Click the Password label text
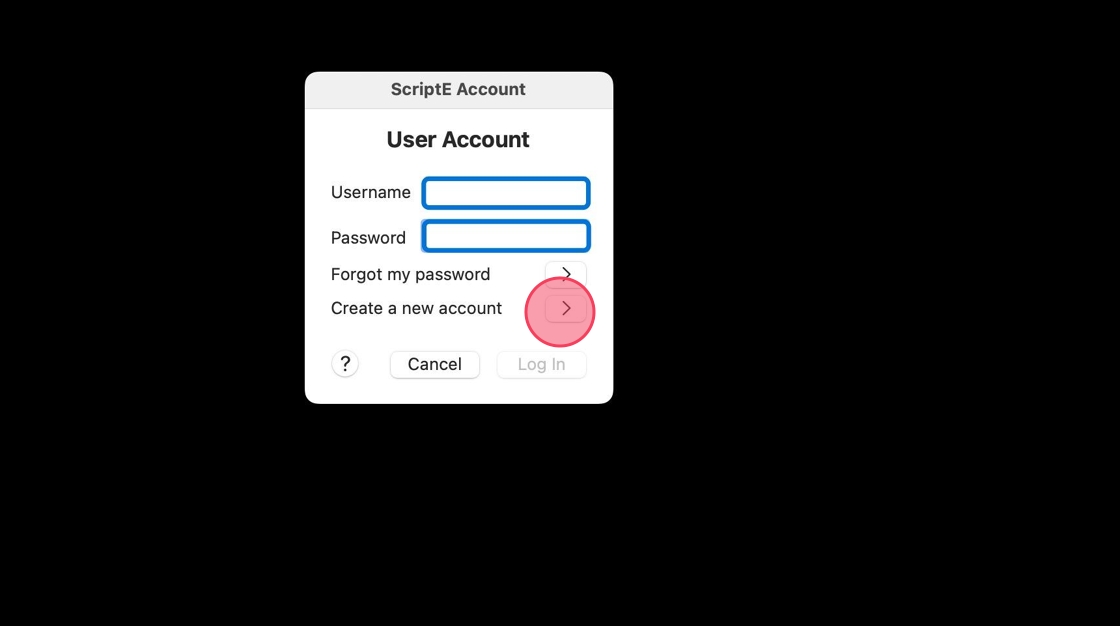 click(368, 237)
